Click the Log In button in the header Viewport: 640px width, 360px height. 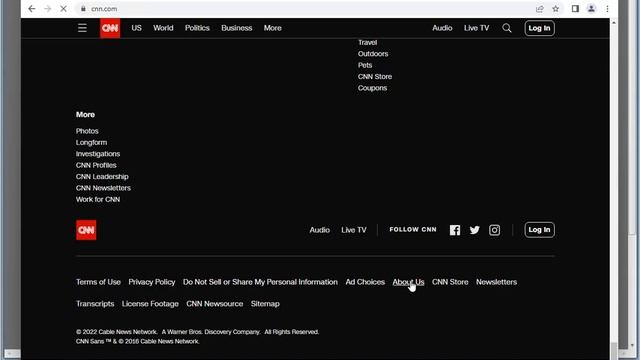539,28
